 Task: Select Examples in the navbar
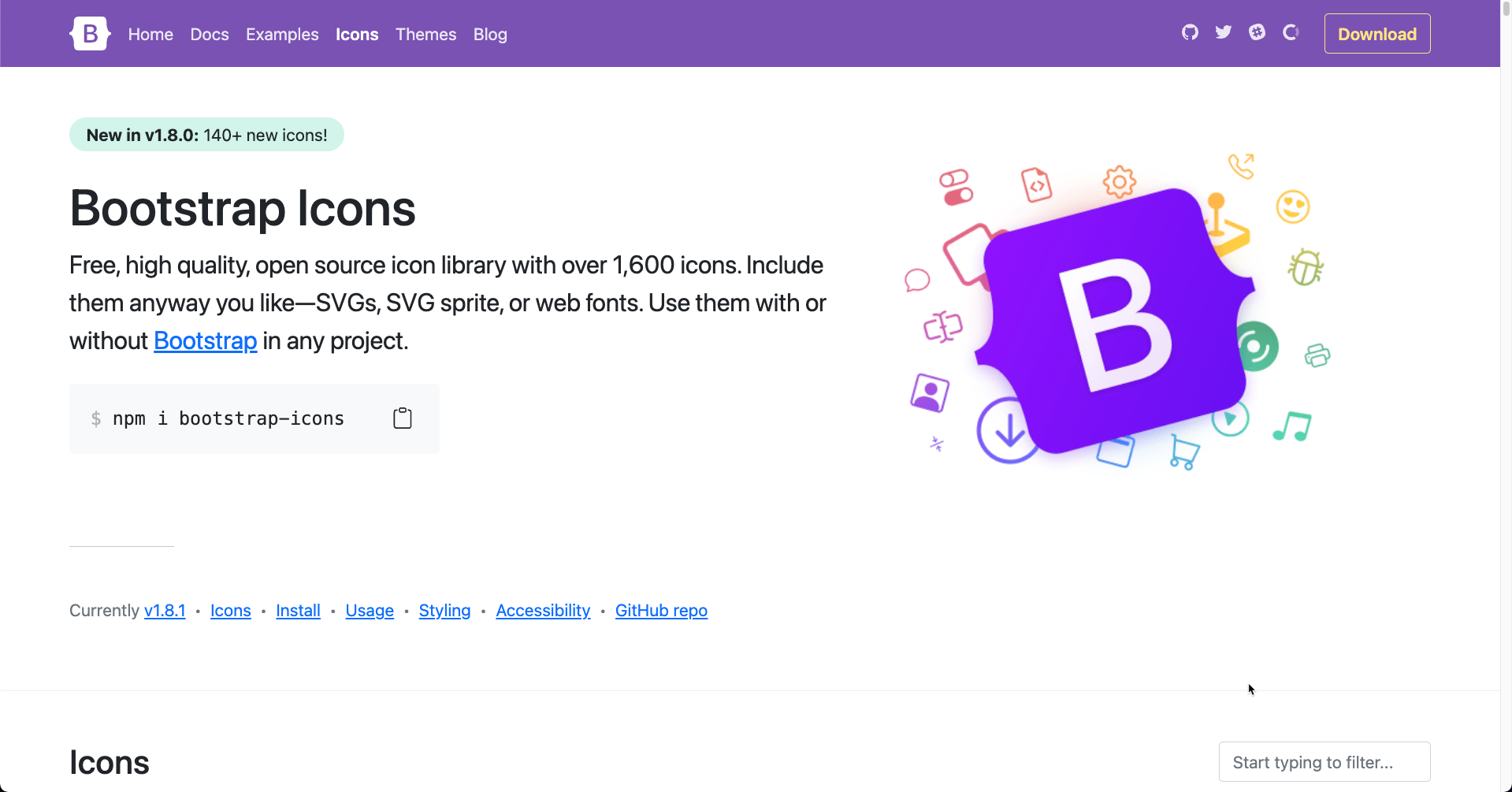tap(281, 35)
